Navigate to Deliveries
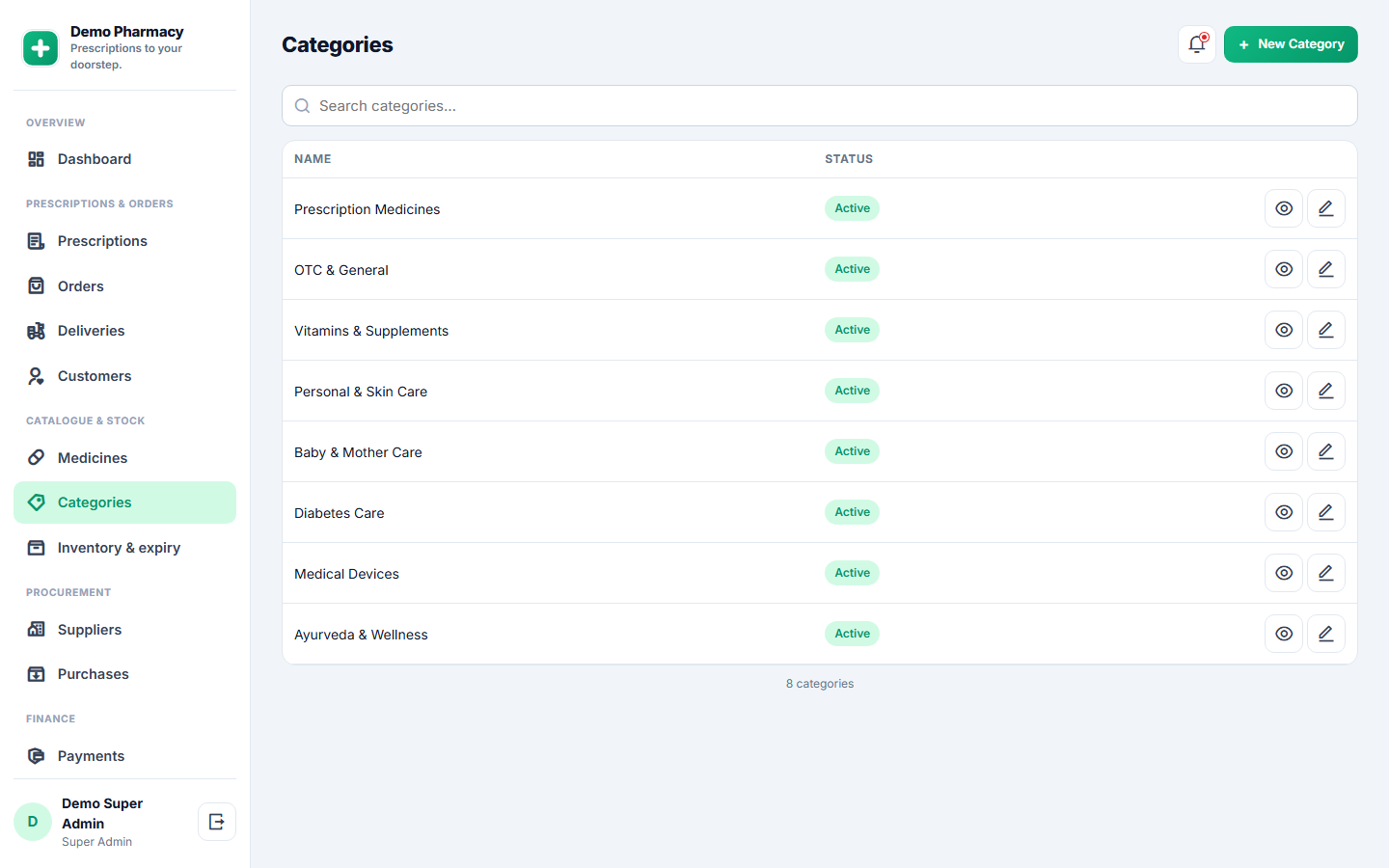Screen dimensions: 1389x868 (124, 331)
